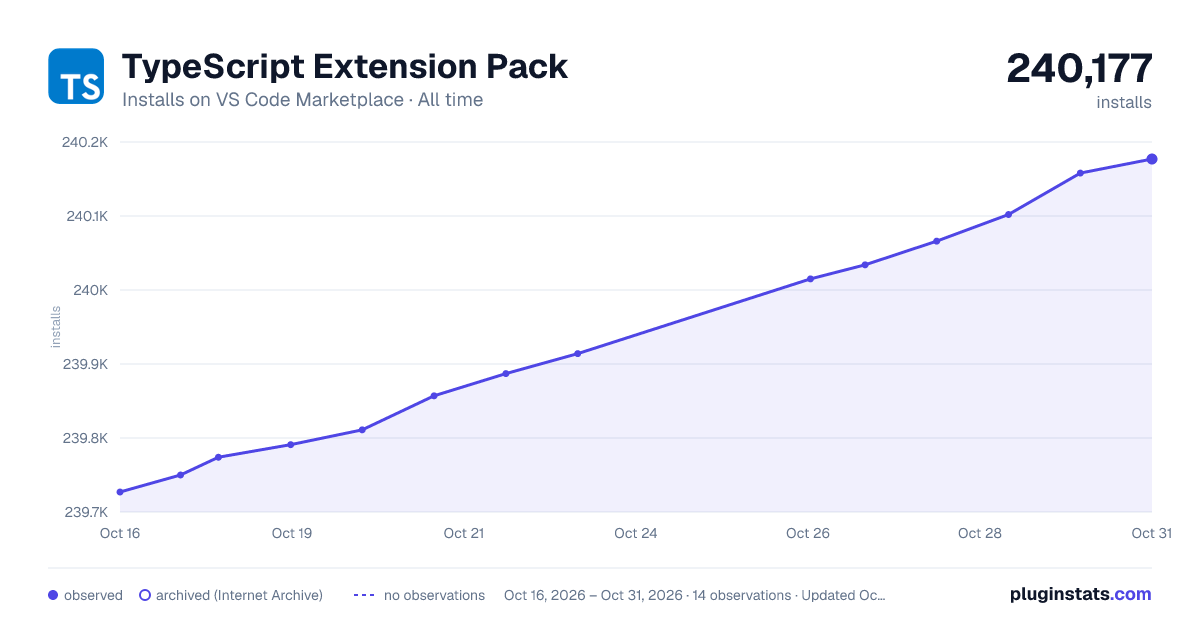Click the 239.7K y-axis label
1200x630 pixels.
click(x=85, y=512)
